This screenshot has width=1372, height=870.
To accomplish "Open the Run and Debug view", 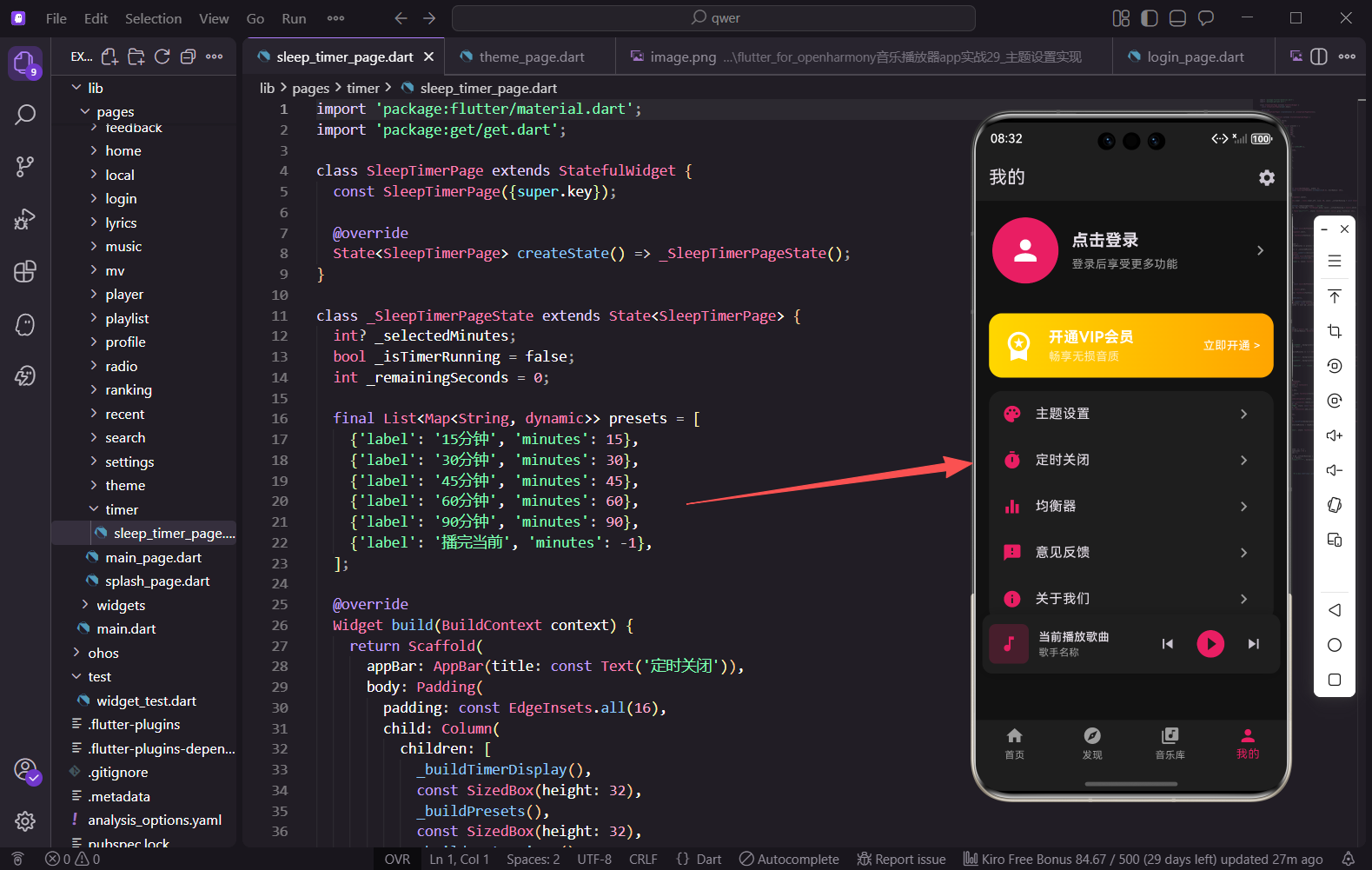I will pyautogui.click(x=25, y=219).
